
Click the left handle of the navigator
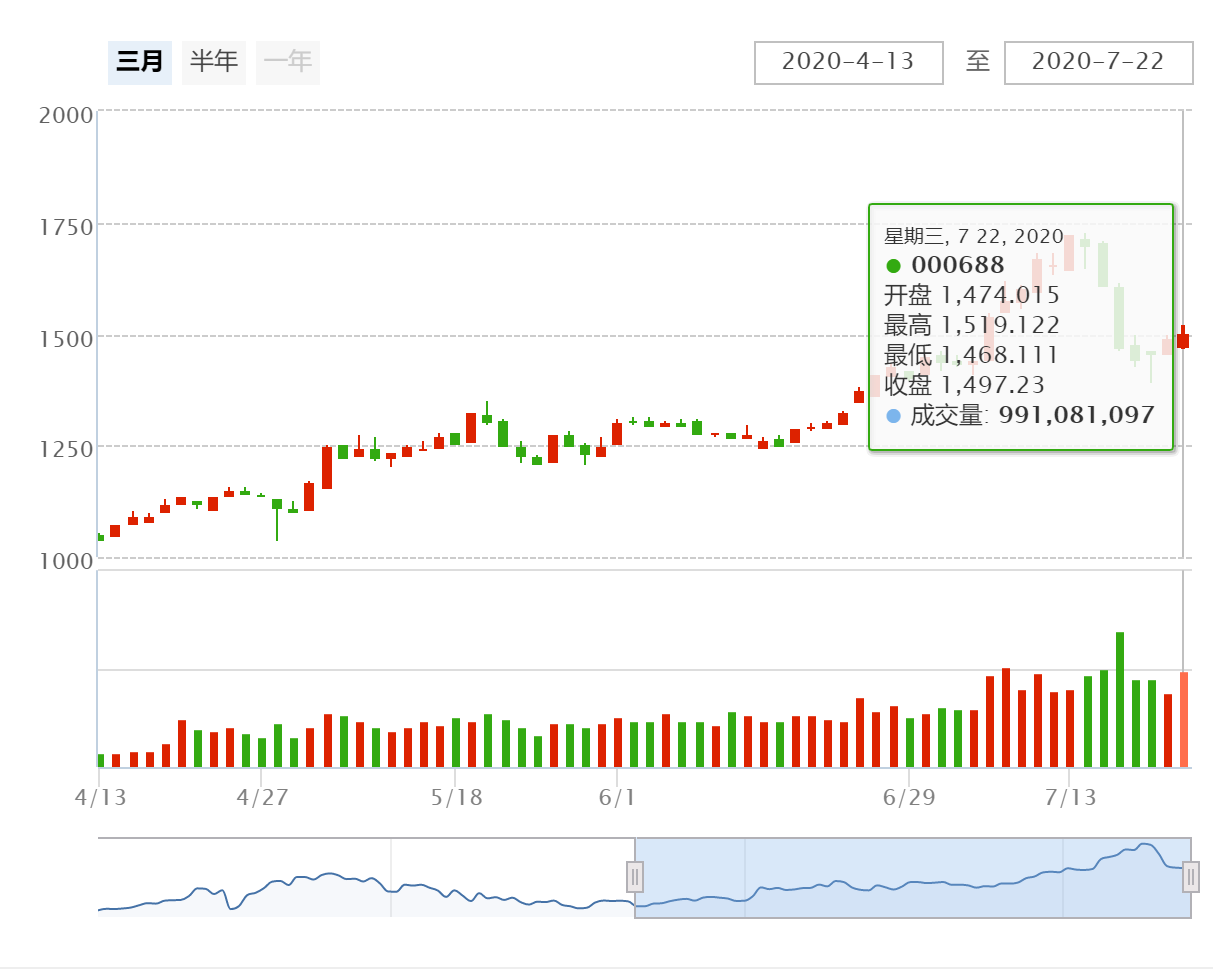point(635,877)
